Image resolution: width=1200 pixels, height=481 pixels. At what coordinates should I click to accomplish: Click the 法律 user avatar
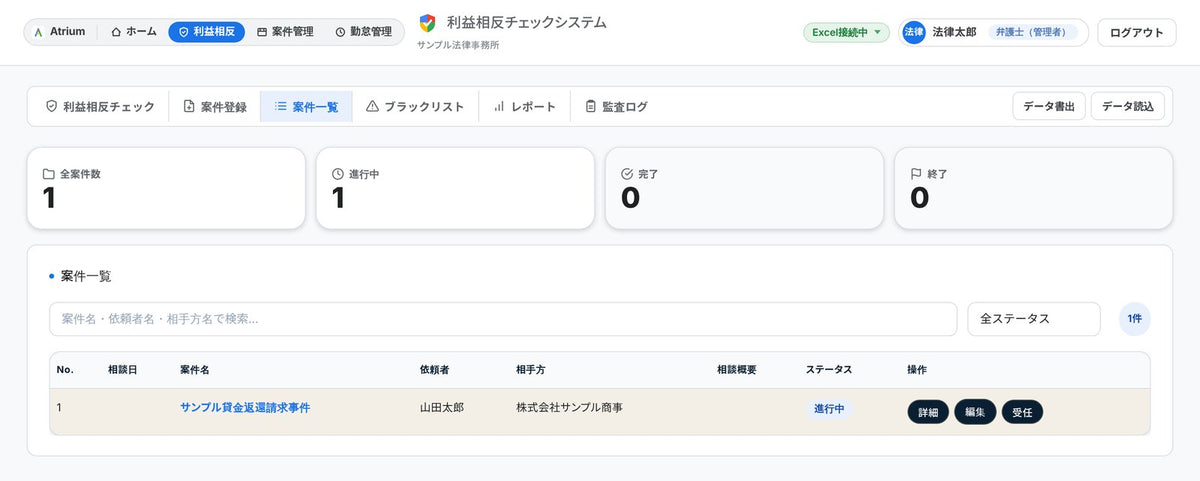[914, 32]
